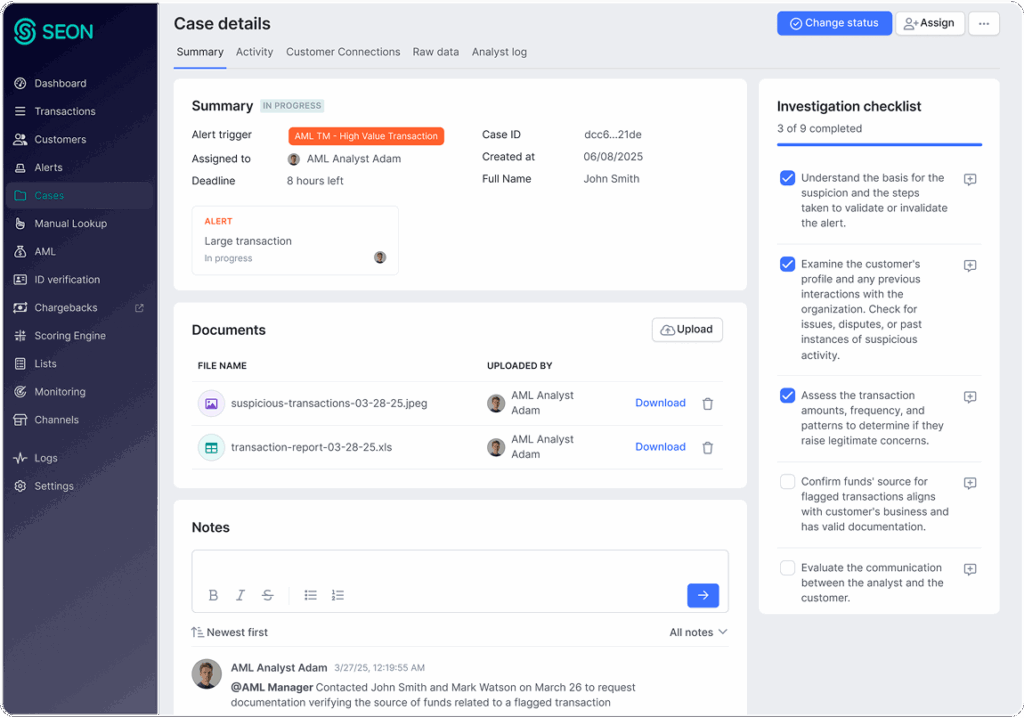
Task: Change sort order from Newest first
Action: [230, 632]
